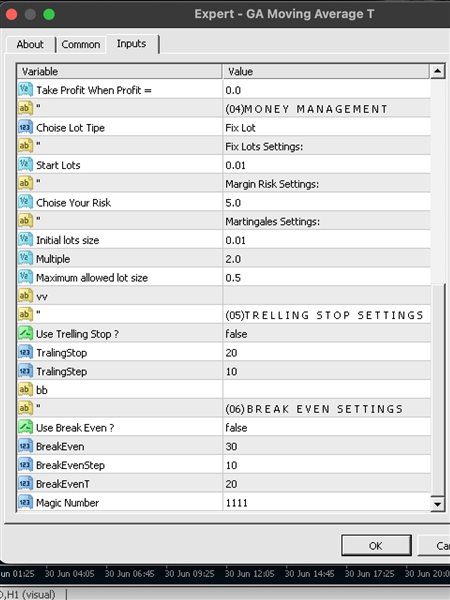
Task: Switch to the About tab
Action: click(x=30, y=44)
